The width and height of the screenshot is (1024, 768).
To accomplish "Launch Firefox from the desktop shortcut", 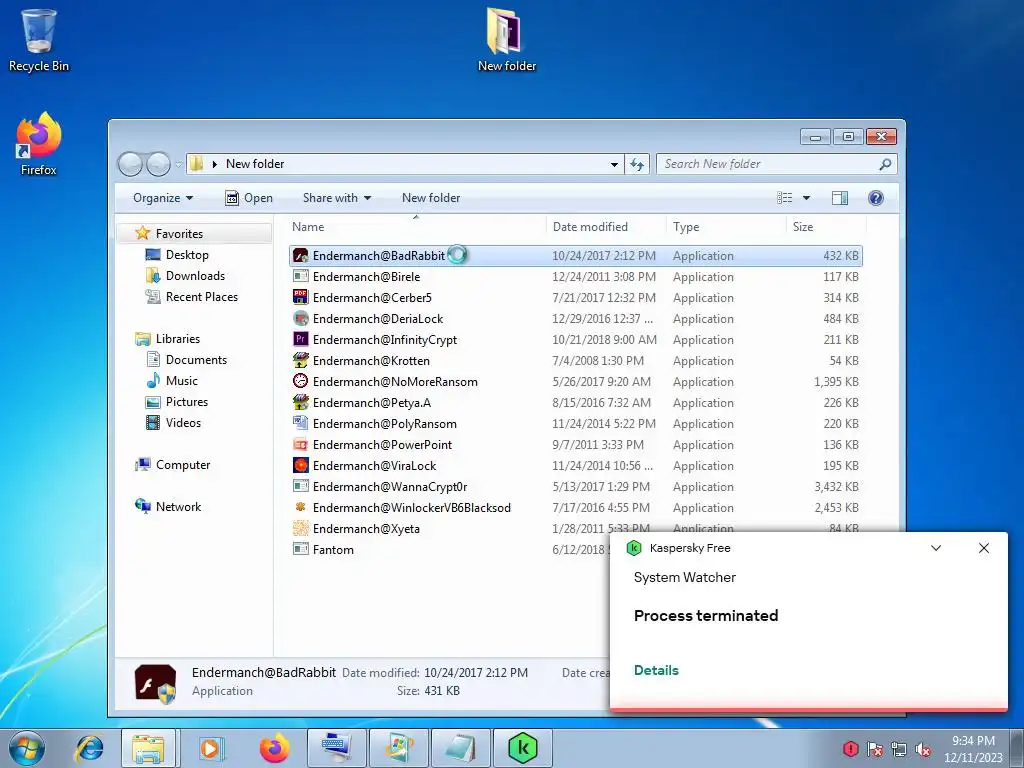I will pyautogui.click(x=39, y=144).
